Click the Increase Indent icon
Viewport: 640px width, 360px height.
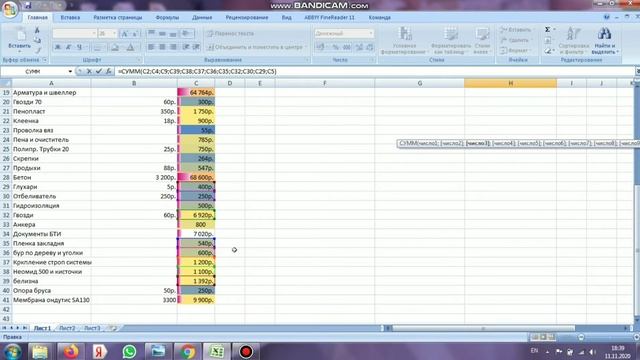196,47
